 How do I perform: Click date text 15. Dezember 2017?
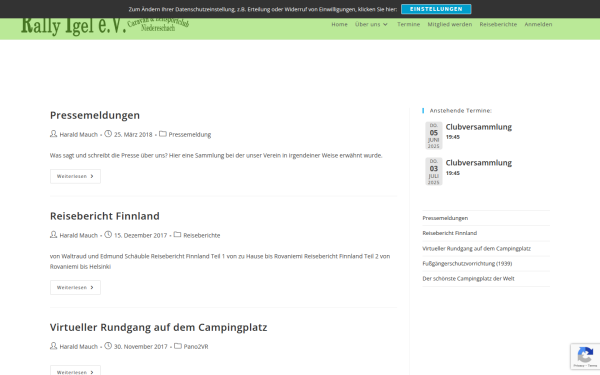point(140,235)
